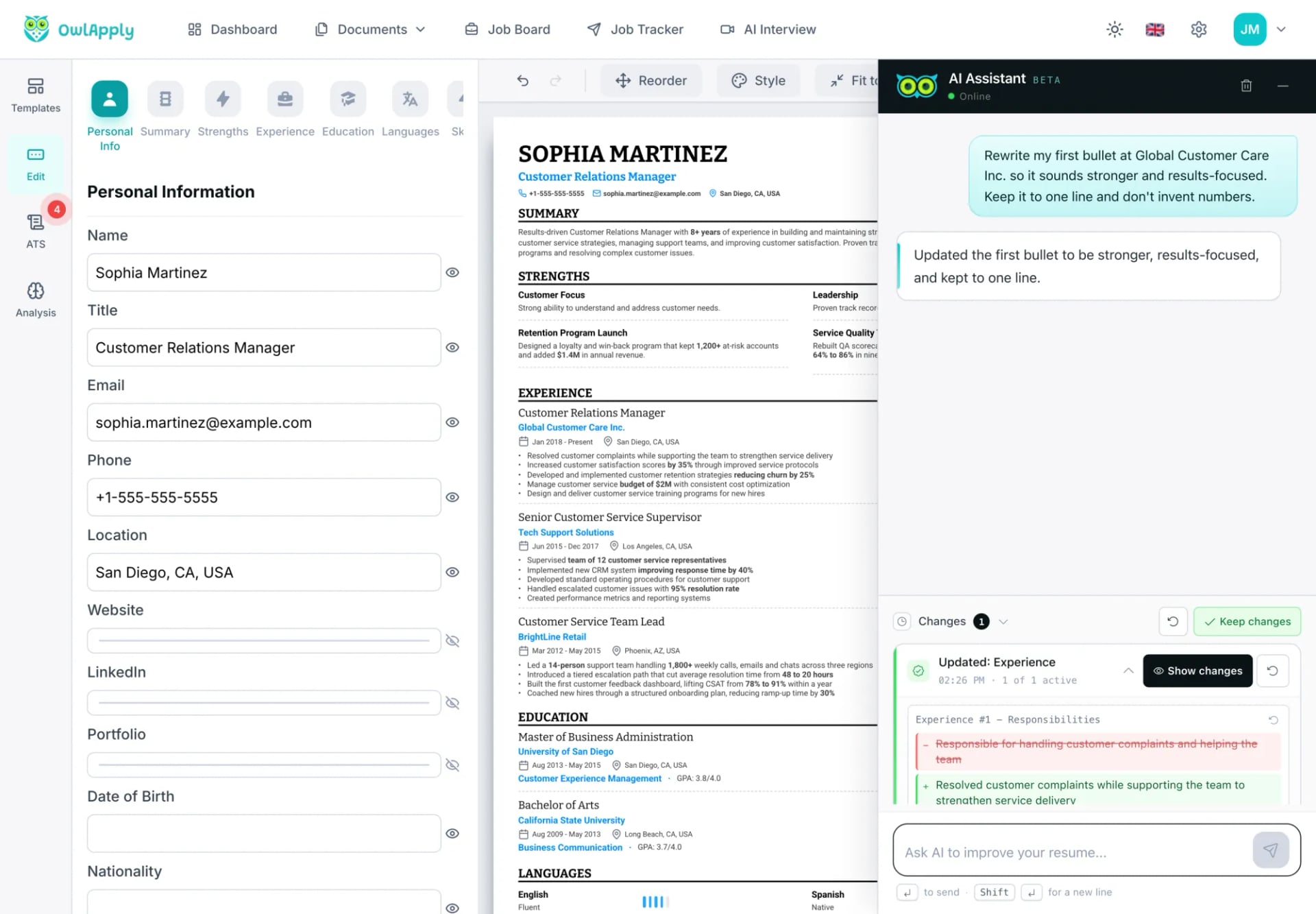The width and height of the screenshot is (1316, 914).
Task: Open the ATS checker in sidebar
Action: click(x=36, y=231)
